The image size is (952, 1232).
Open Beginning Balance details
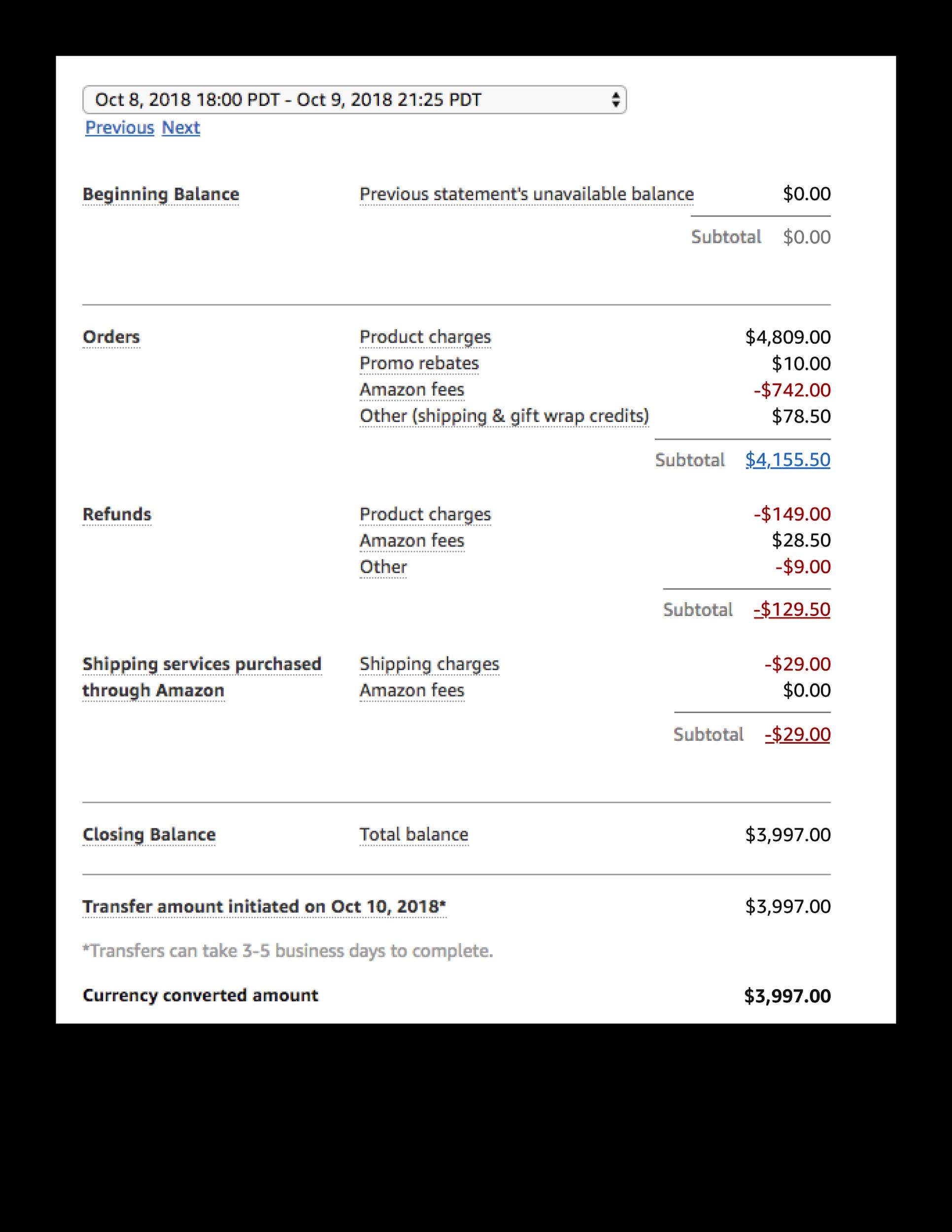pyautogui.click(x=160, y=194)
